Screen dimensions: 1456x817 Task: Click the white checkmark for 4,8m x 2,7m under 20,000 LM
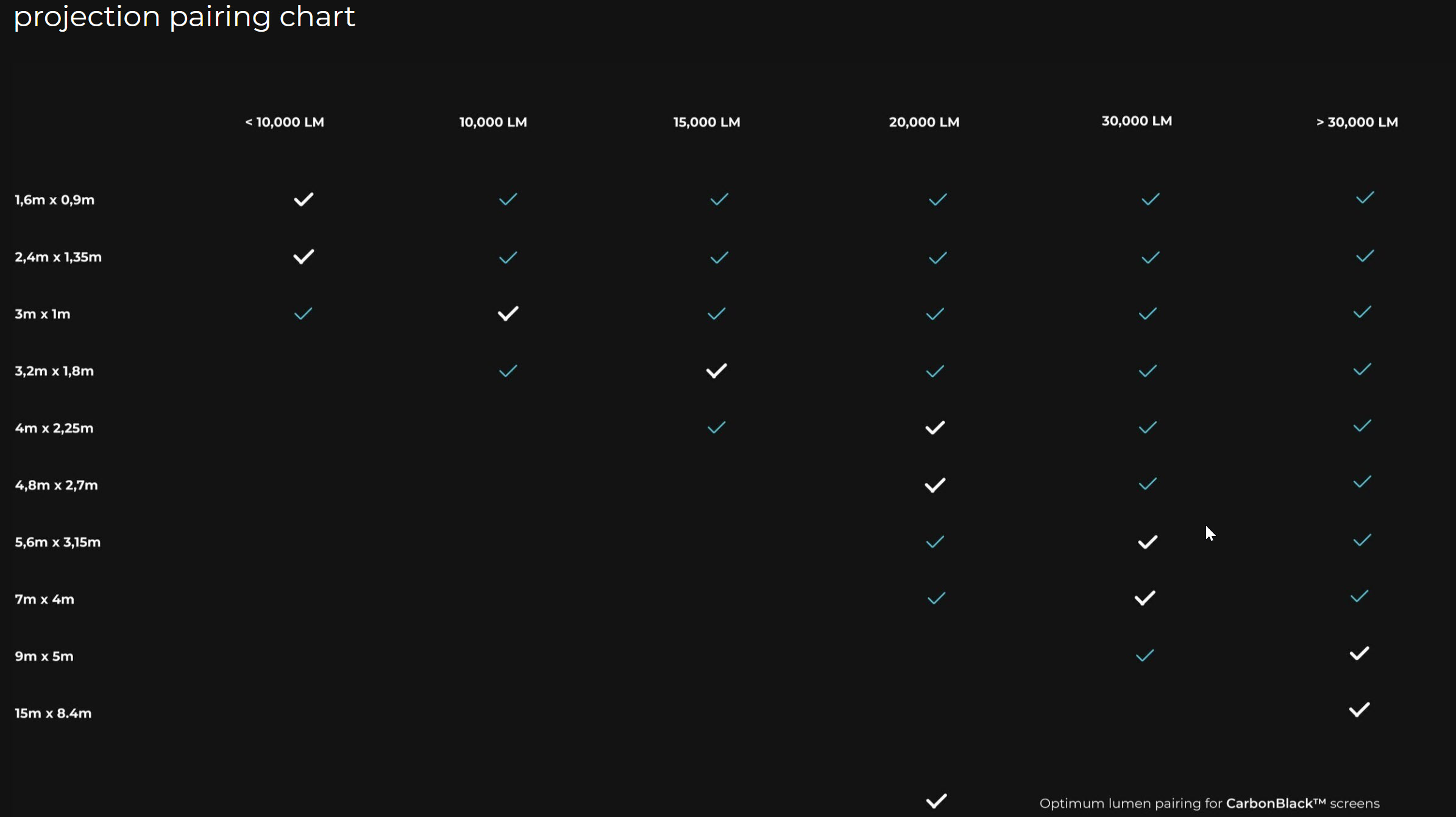[x=935, y=485]
